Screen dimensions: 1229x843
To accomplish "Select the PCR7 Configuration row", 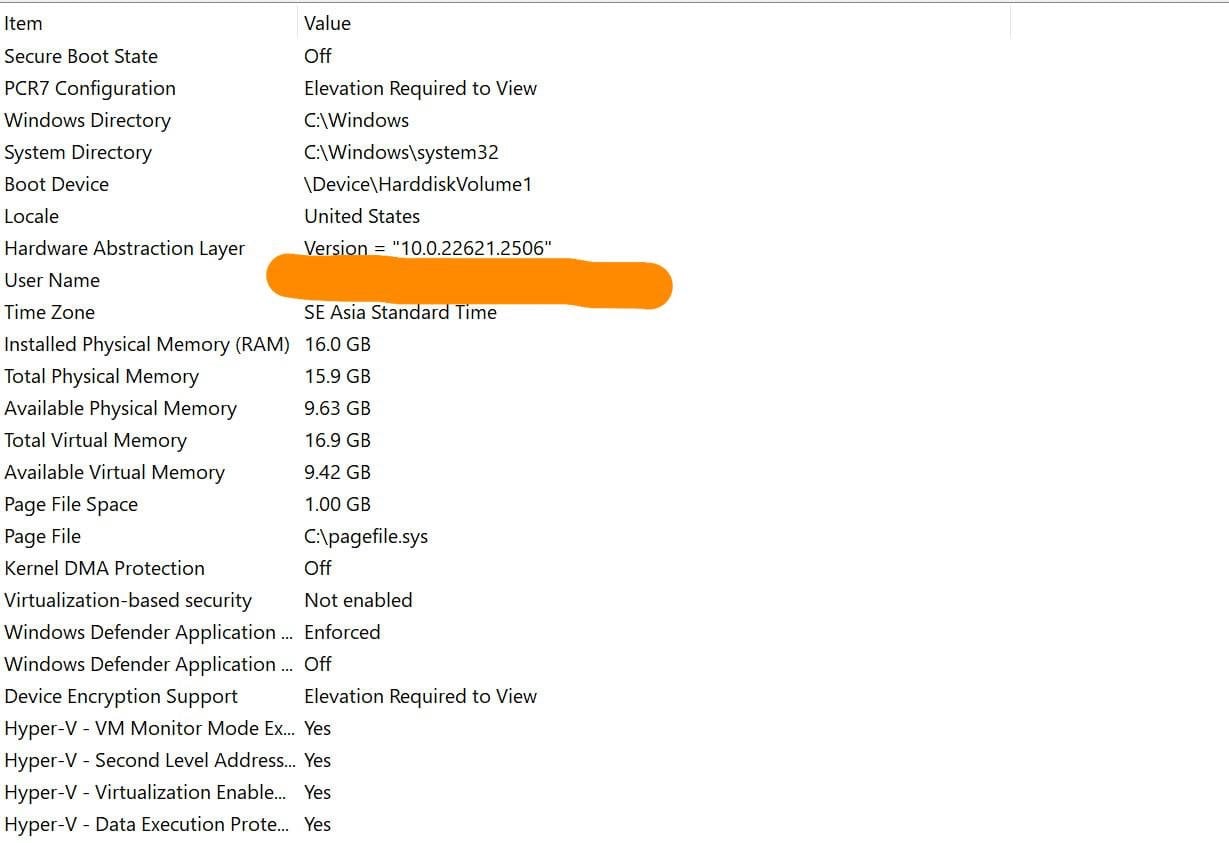I will pos(90,88).
